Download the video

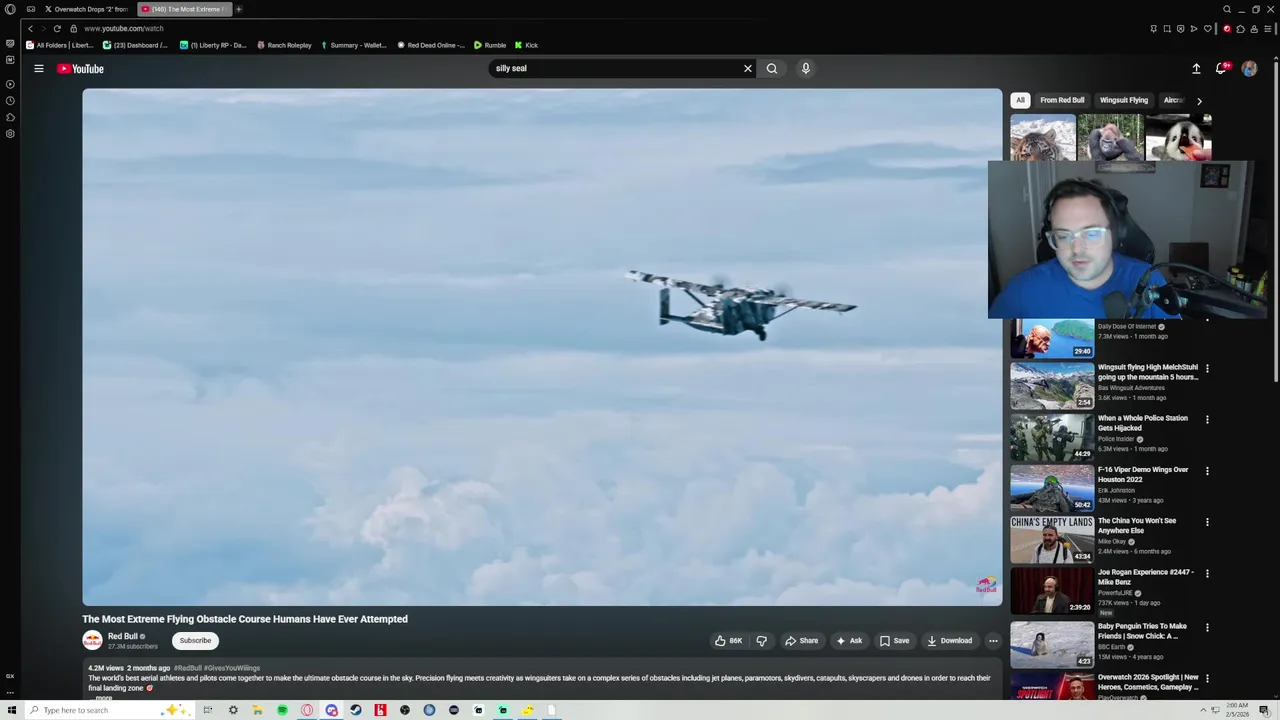pos(949,641)
